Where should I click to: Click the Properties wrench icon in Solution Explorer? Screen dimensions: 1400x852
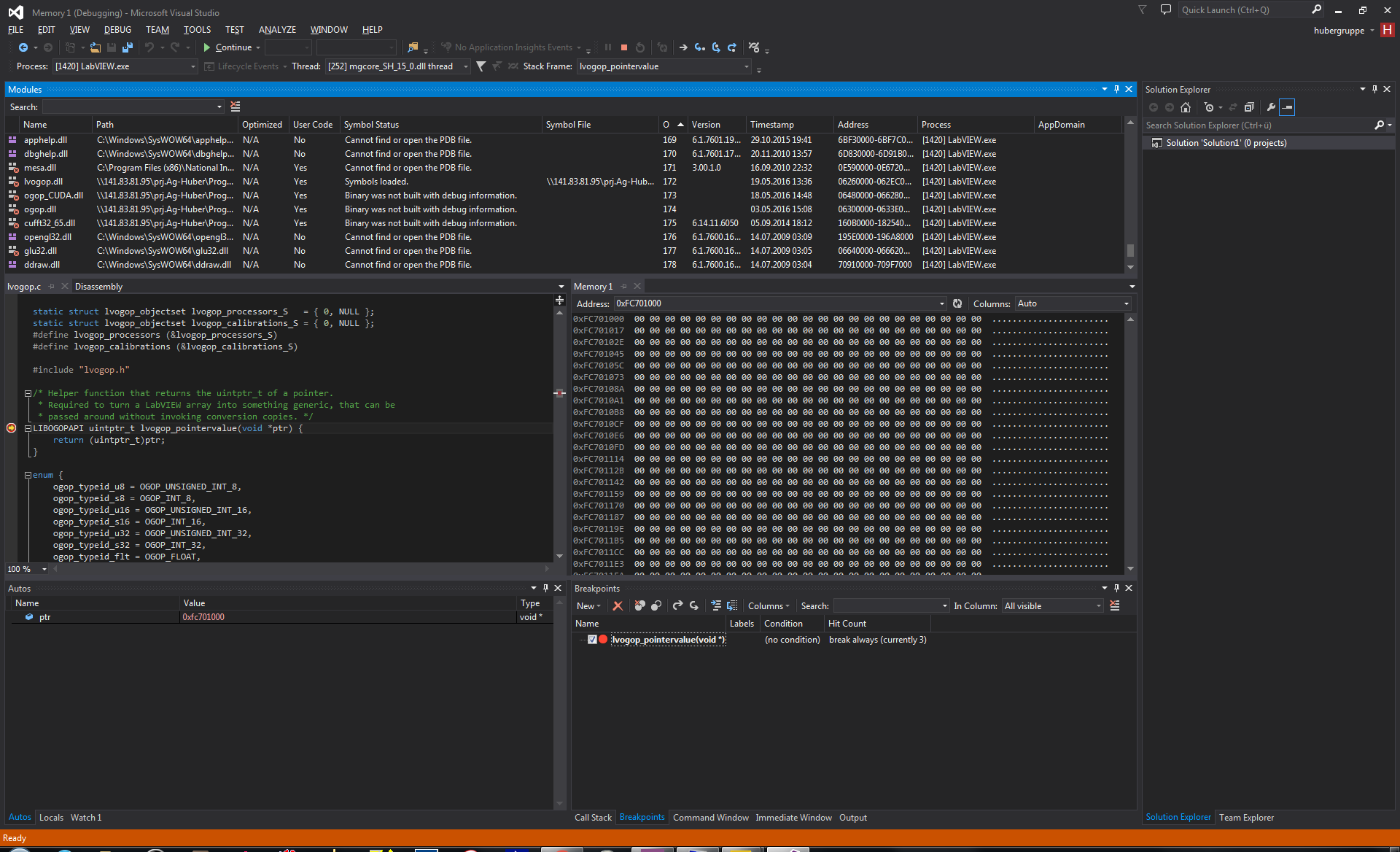1271,107
